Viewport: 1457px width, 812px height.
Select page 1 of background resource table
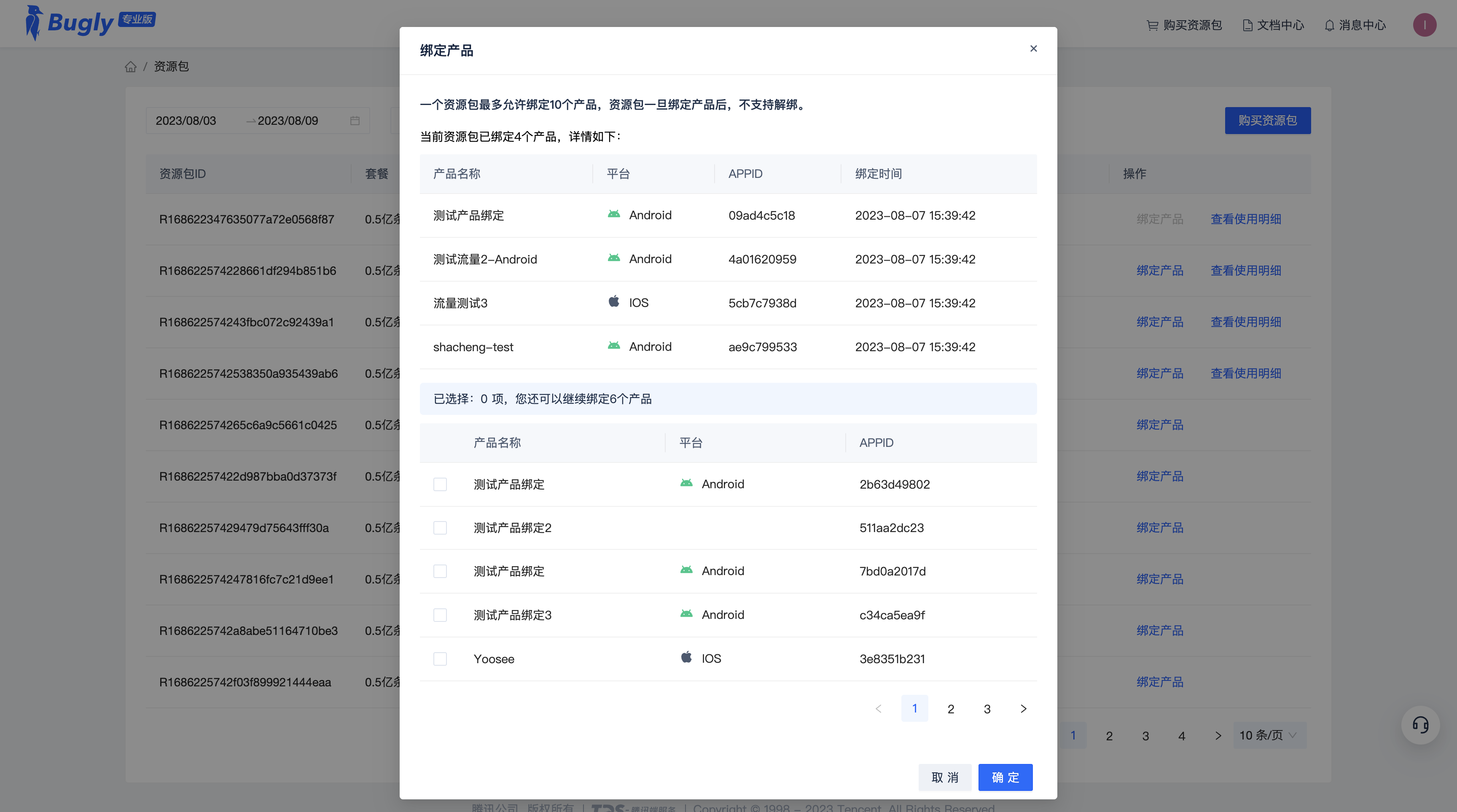click(1073, 736)
